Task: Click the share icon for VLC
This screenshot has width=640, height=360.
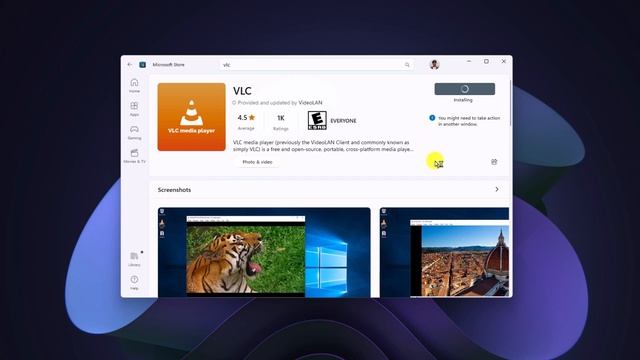Action: [x=494, y=162]
